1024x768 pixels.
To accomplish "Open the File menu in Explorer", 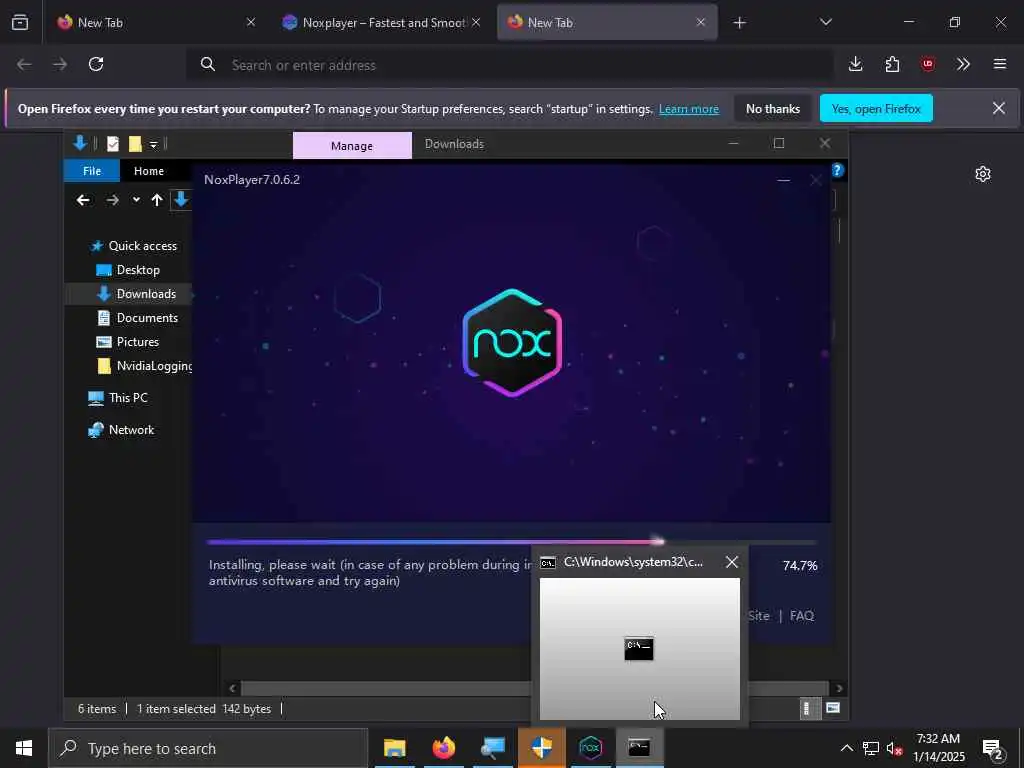I will point(92,171).
